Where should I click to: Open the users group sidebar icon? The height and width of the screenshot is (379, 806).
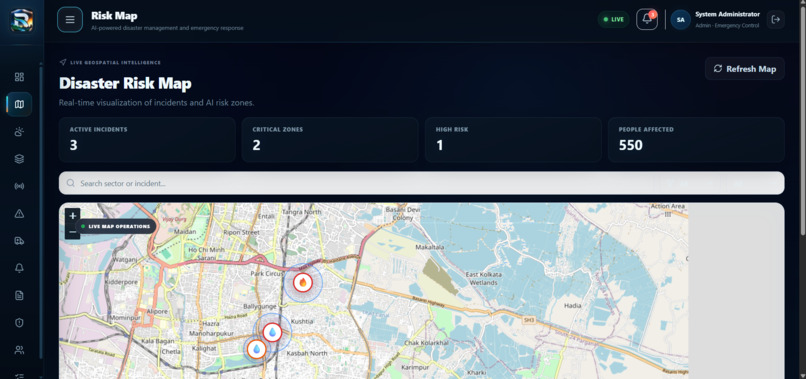click(19, 350)
